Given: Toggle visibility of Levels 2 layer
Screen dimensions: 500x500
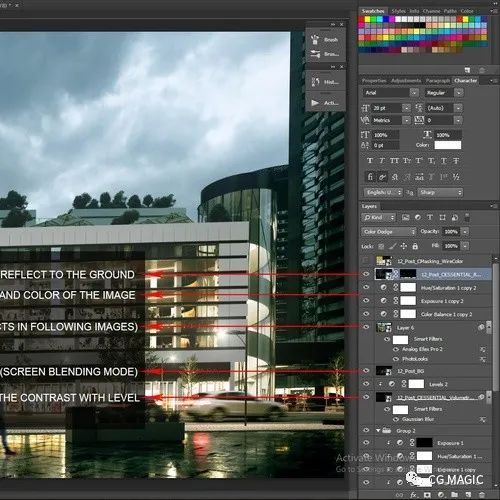Looking at the screenshot, I should point(366,384).
